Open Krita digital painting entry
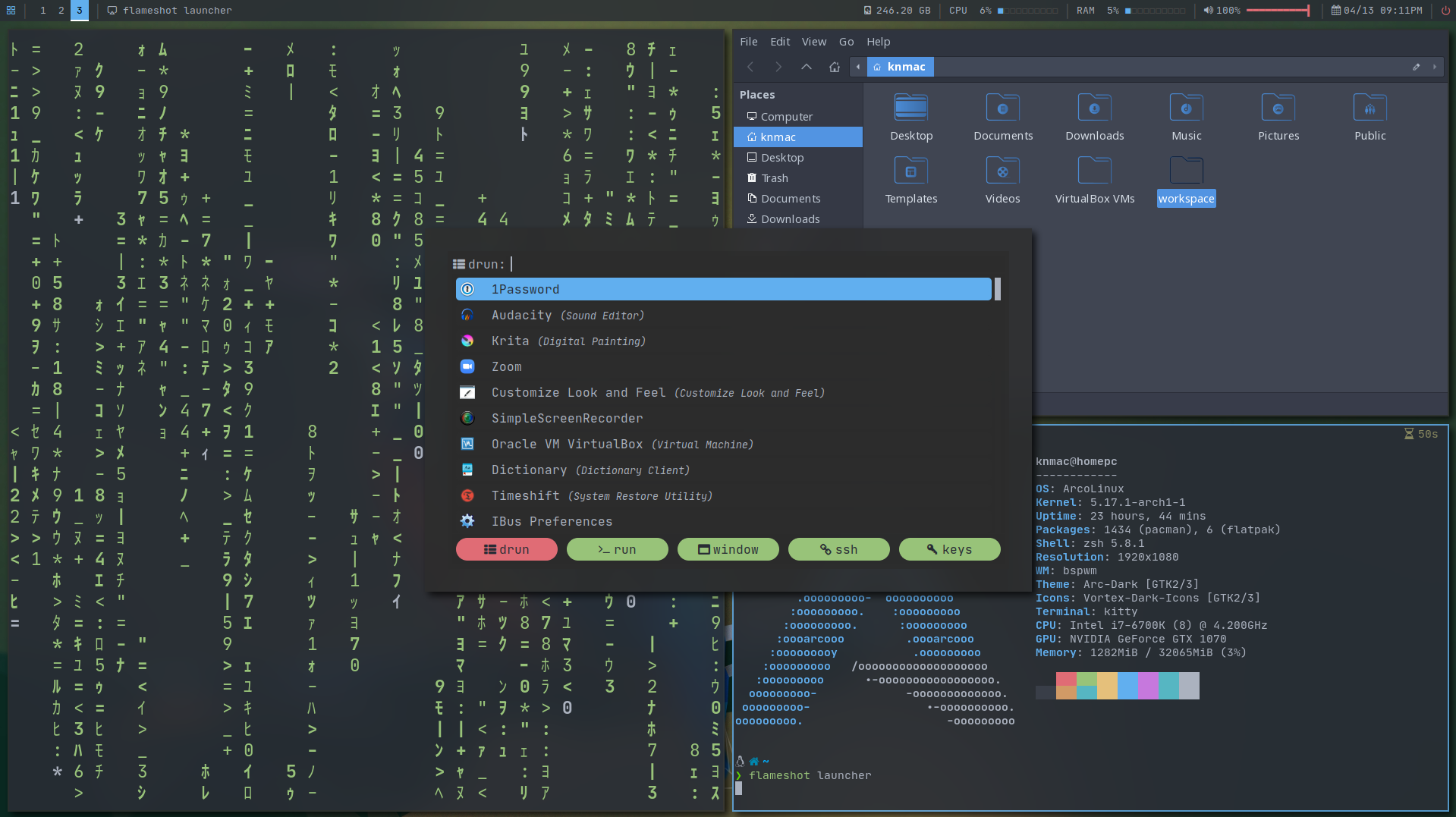Screen dimensions: 1456x817 point(723,341)
